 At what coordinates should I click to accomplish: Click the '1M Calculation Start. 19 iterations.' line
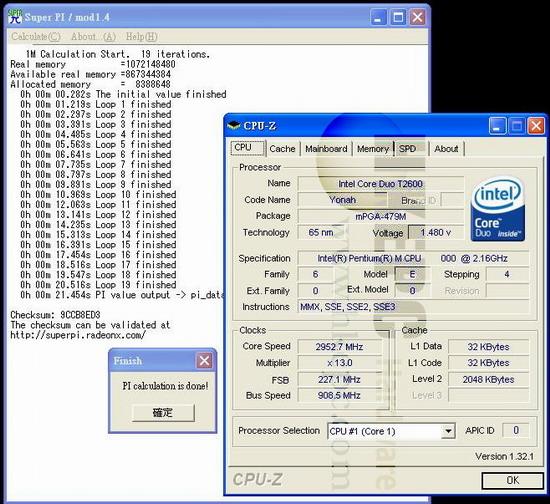click(118, 54)
